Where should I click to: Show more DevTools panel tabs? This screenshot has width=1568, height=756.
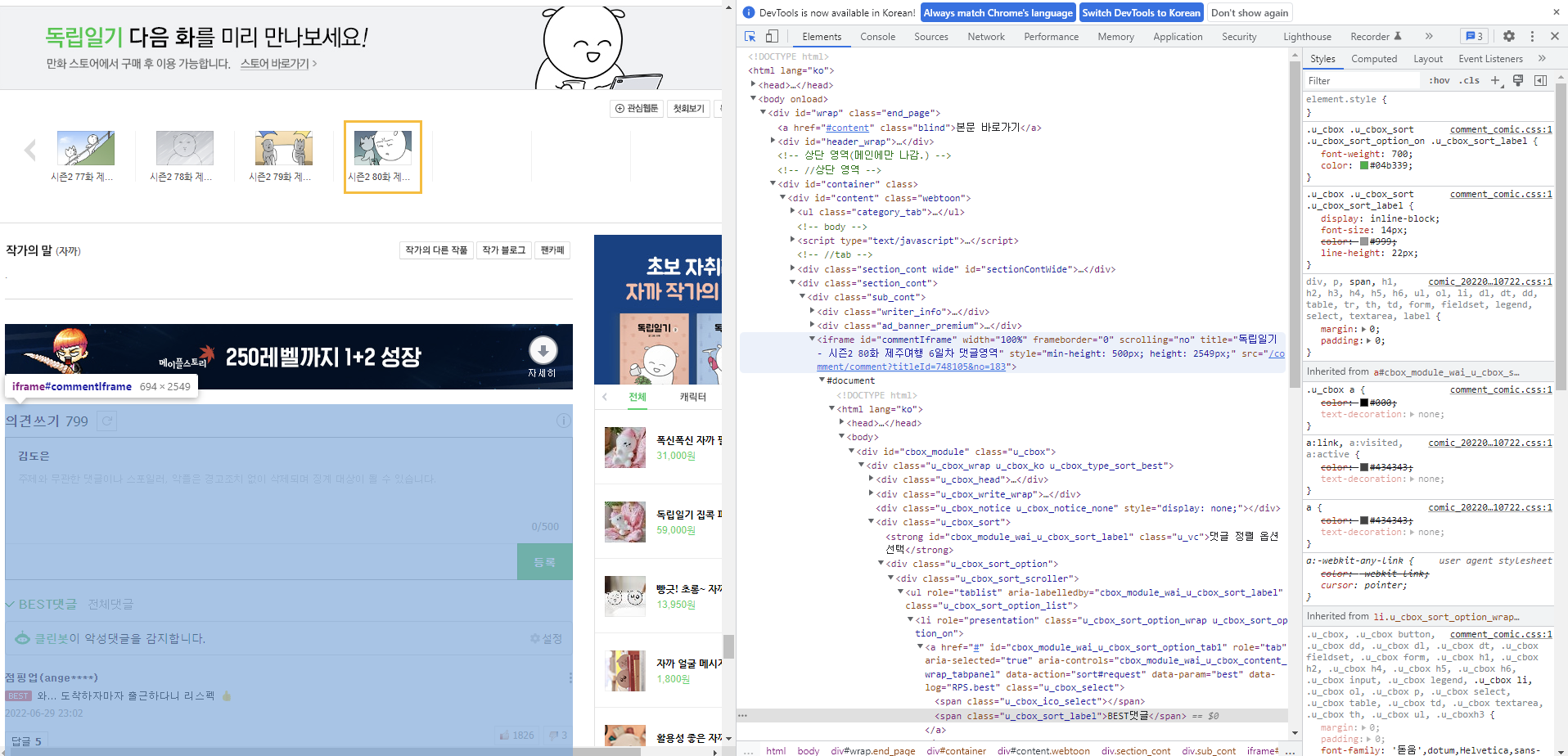(x=1429, y=36)
